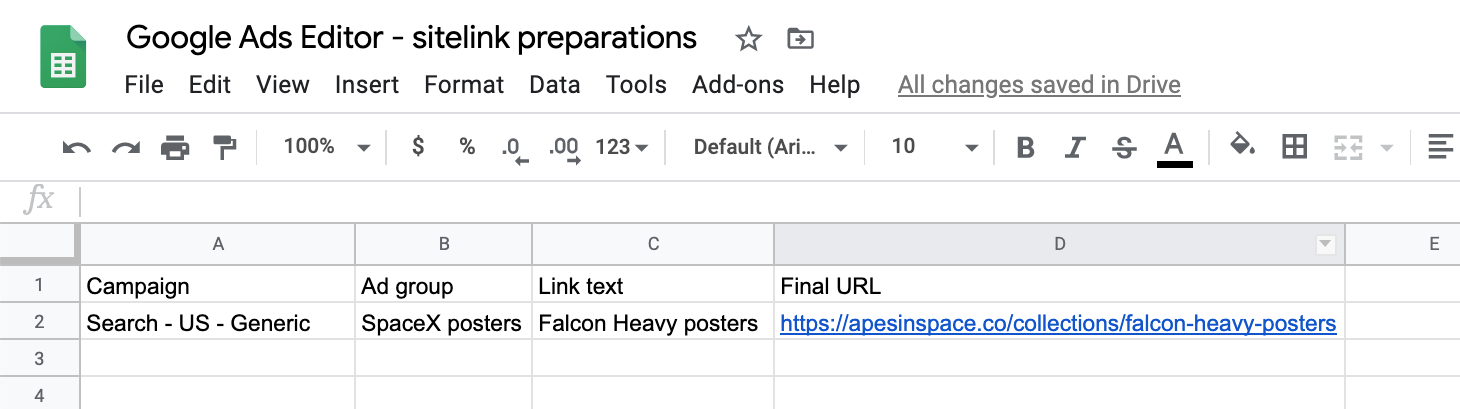Open the font size 10 dropdown
Viewport: 1460px width, 409px height.
[x=934, y=147]
